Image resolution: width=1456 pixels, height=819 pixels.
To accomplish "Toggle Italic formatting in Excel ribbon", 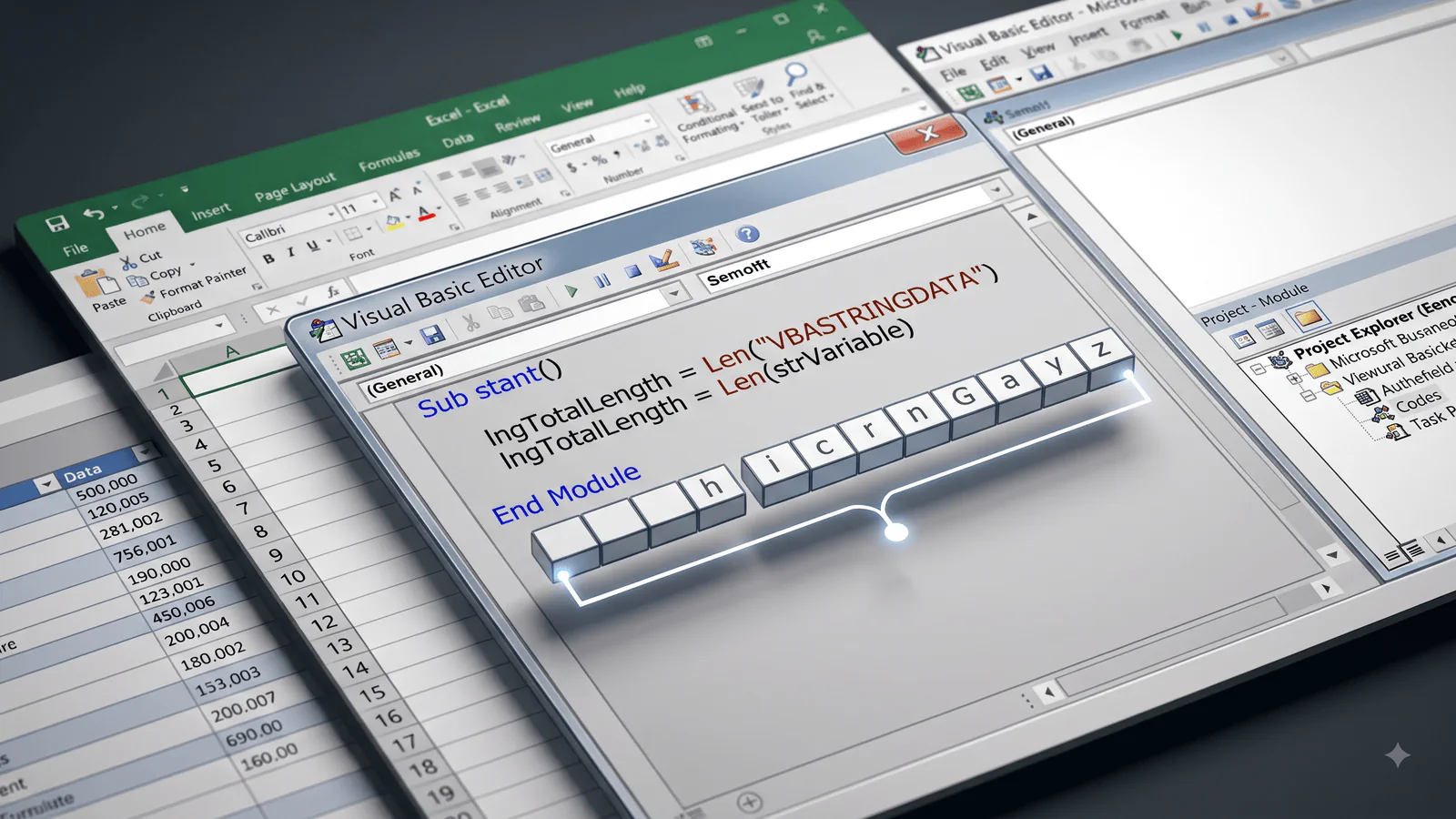I will (290, 253).
